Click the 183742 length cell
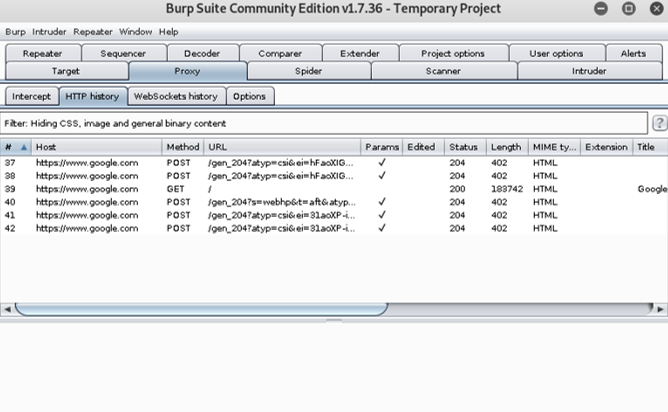The width and height of the screenshot is (668, 412). point(507,189)
